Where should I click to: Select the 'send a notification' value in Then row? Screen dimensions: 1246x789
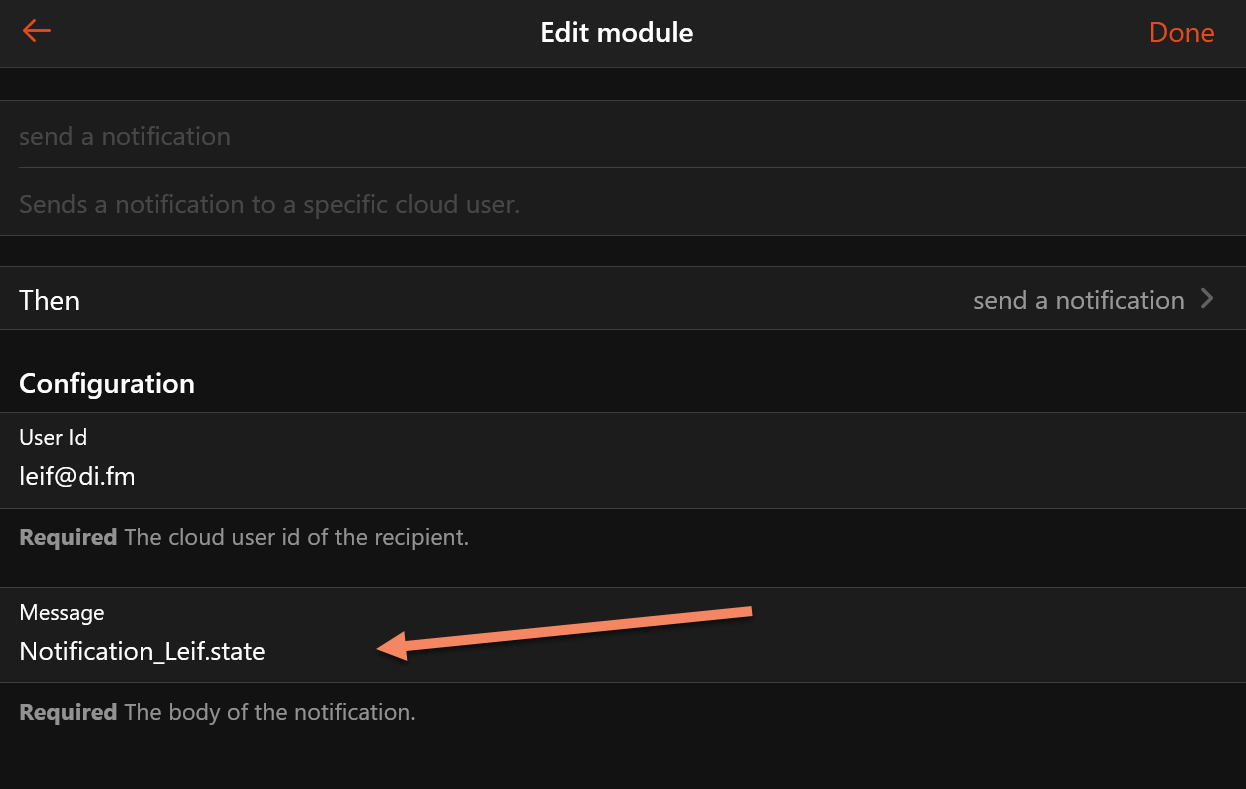click(1078, 300)
